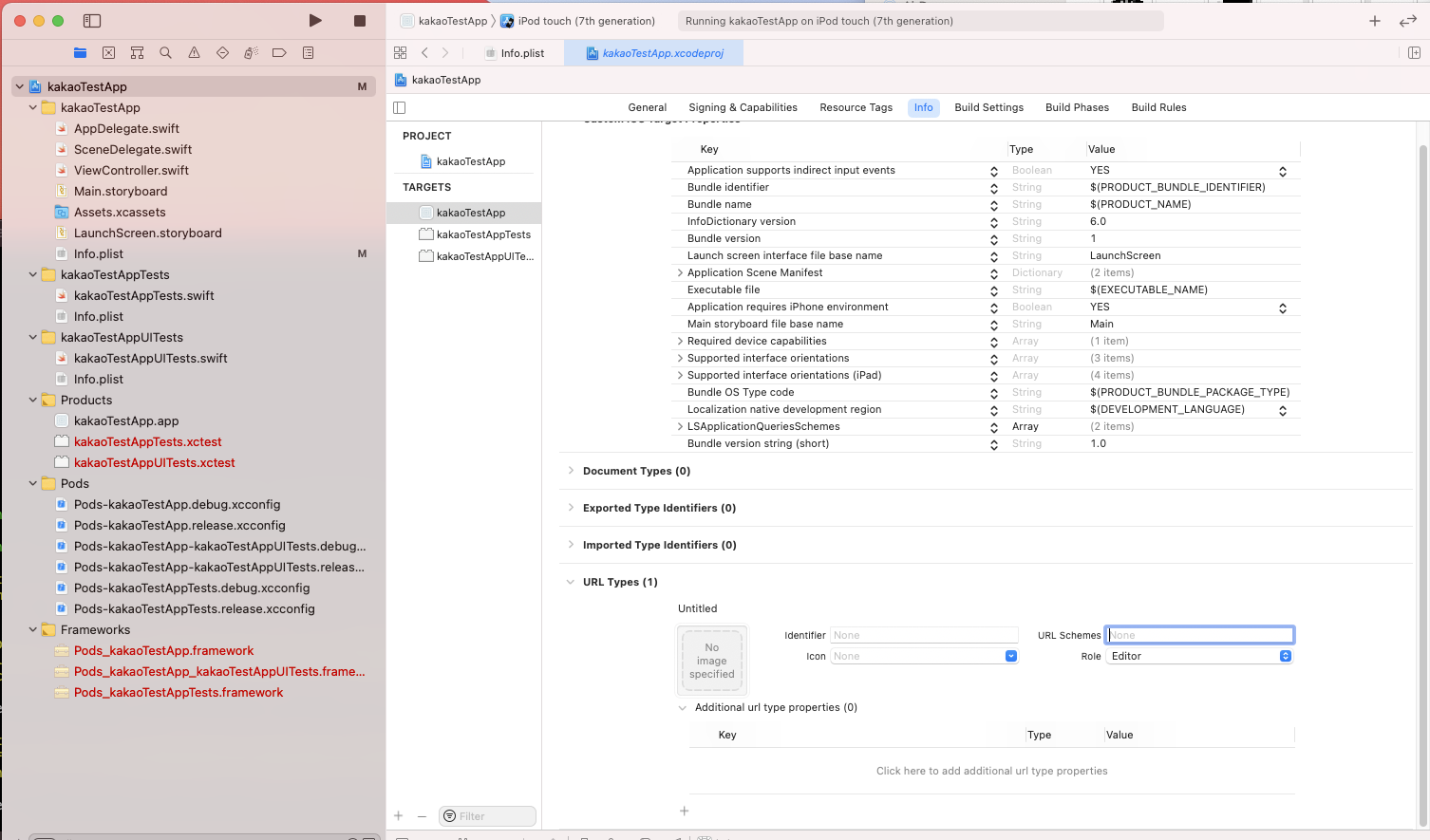Hide the project and targets list
The image size is (1430, 840).
pyautogui.click(x=400, y=107)
